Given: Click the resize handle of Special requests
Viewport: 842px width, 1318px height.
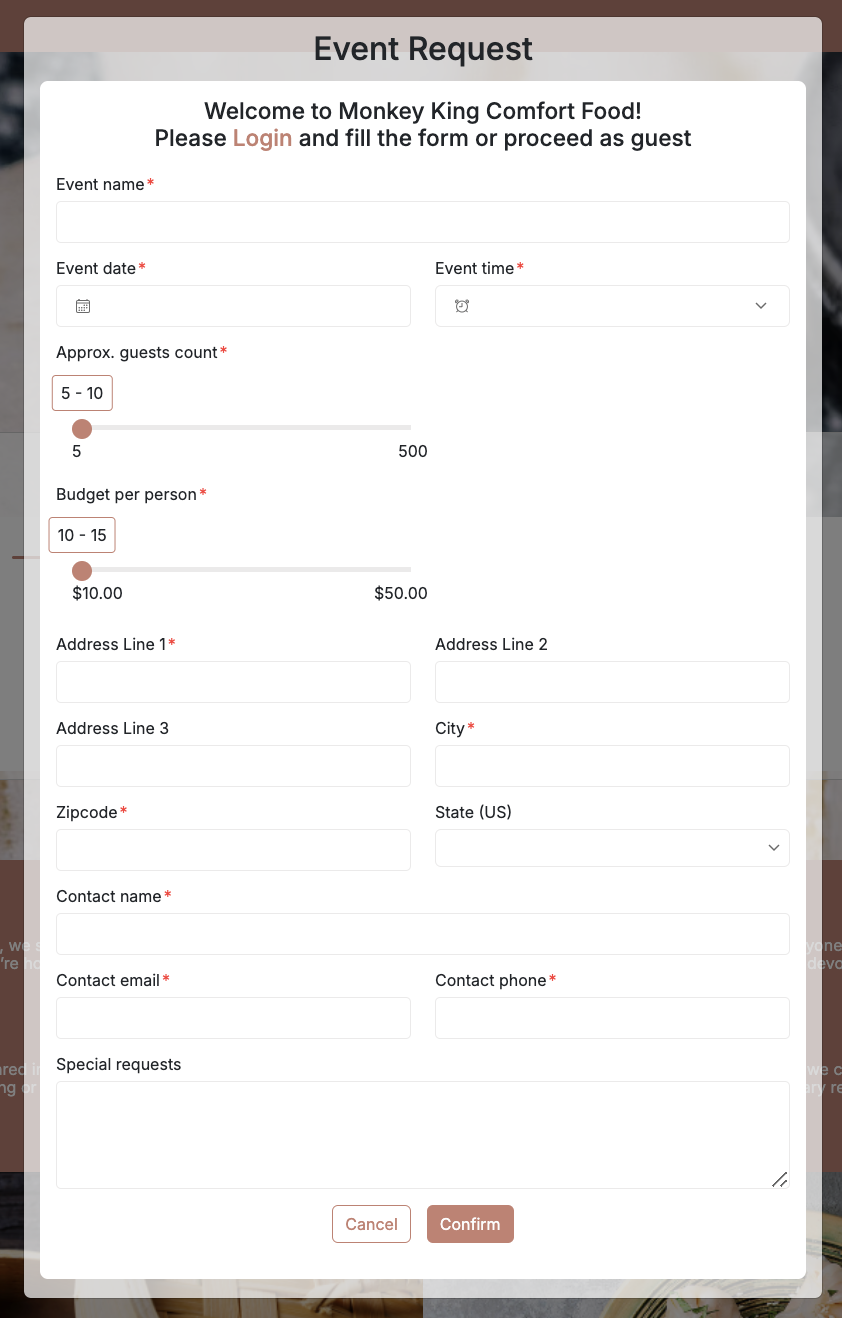Looking at the screenshot, I should (x=780, y=1179).
